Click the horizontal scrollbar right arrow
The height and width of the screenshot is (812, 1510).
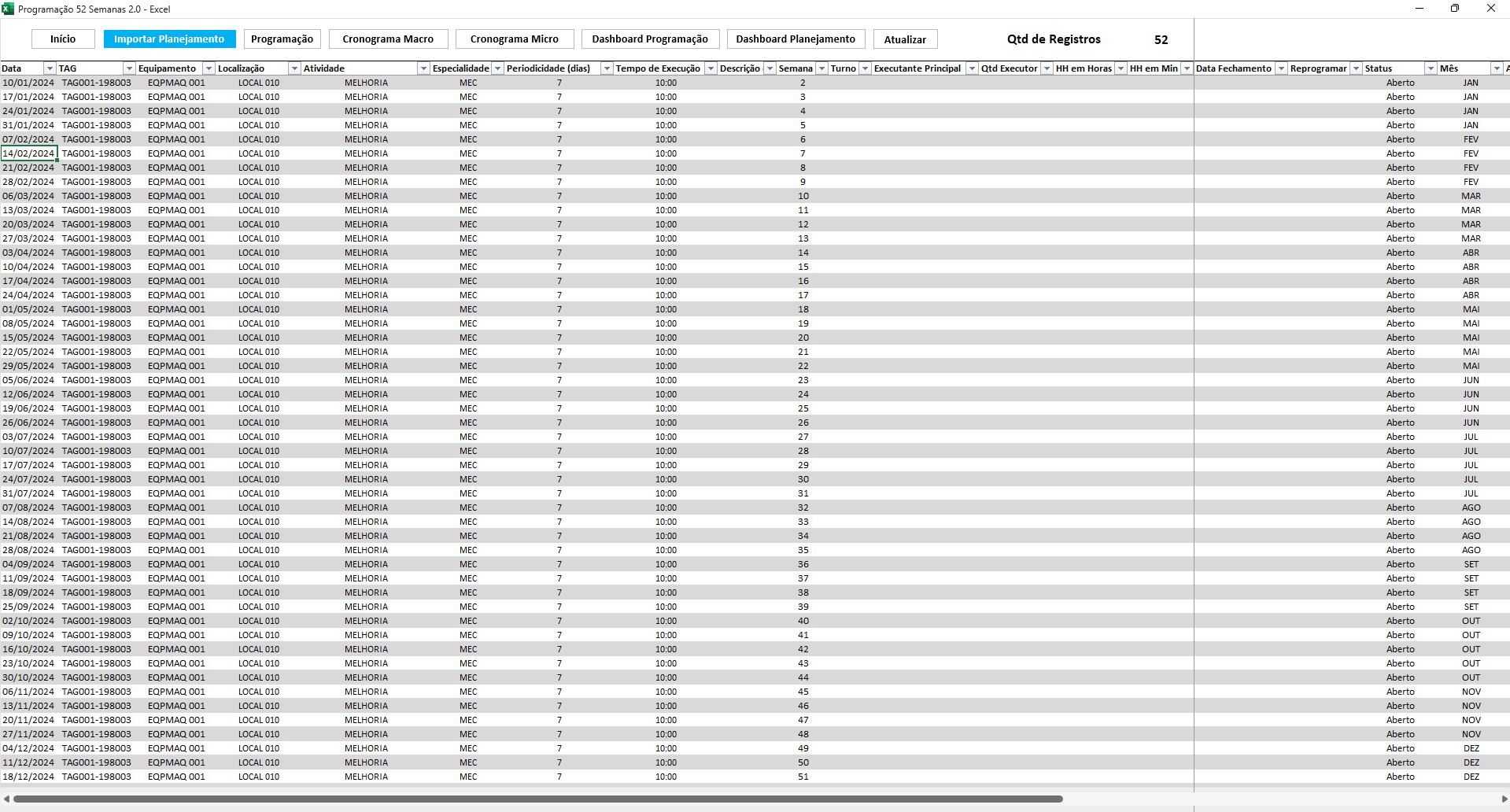1504,799
